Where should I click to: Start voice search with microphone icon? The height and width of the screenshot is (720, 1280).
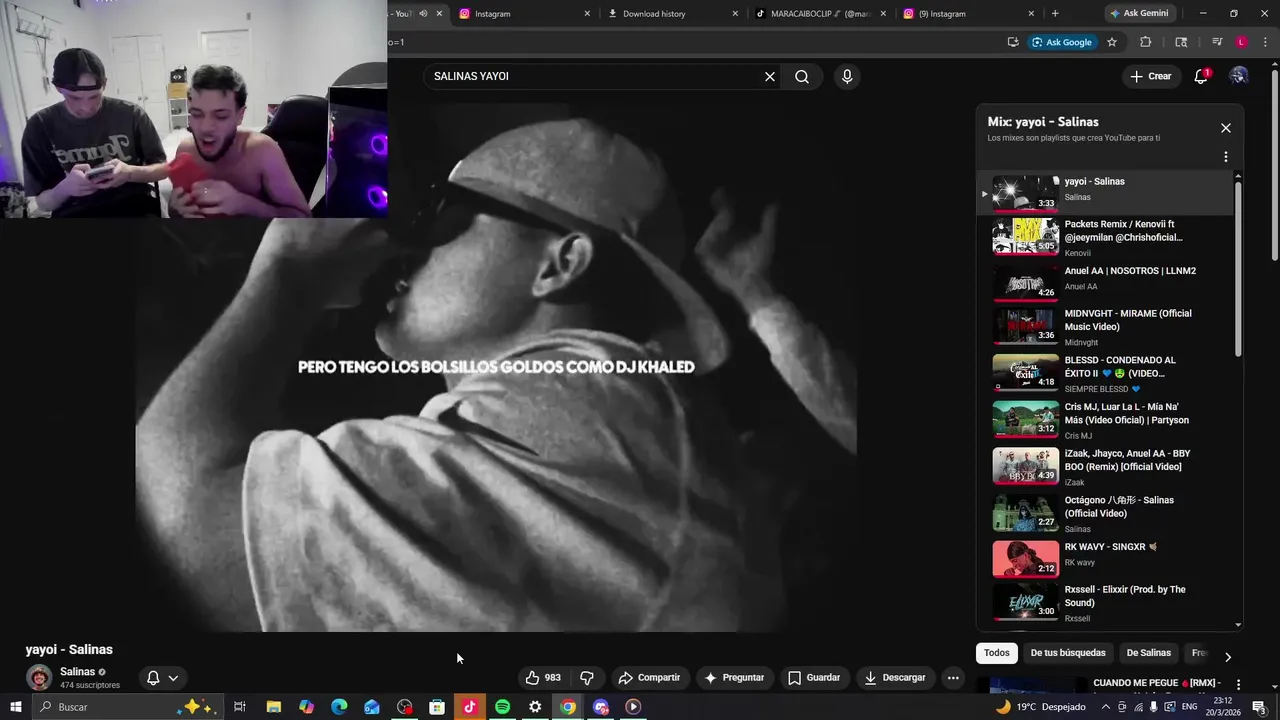tap(847, 77)
